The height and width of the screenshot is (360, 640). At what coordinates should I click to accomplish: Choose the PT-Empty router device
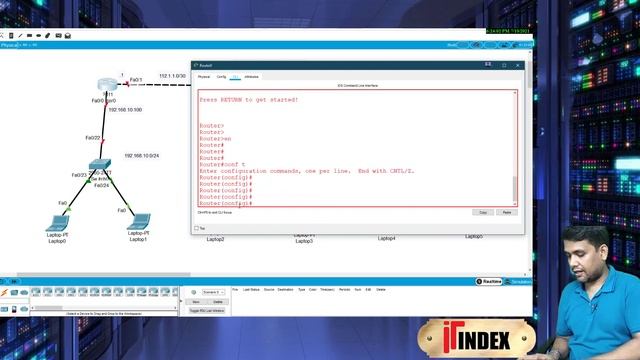(153, 292)
